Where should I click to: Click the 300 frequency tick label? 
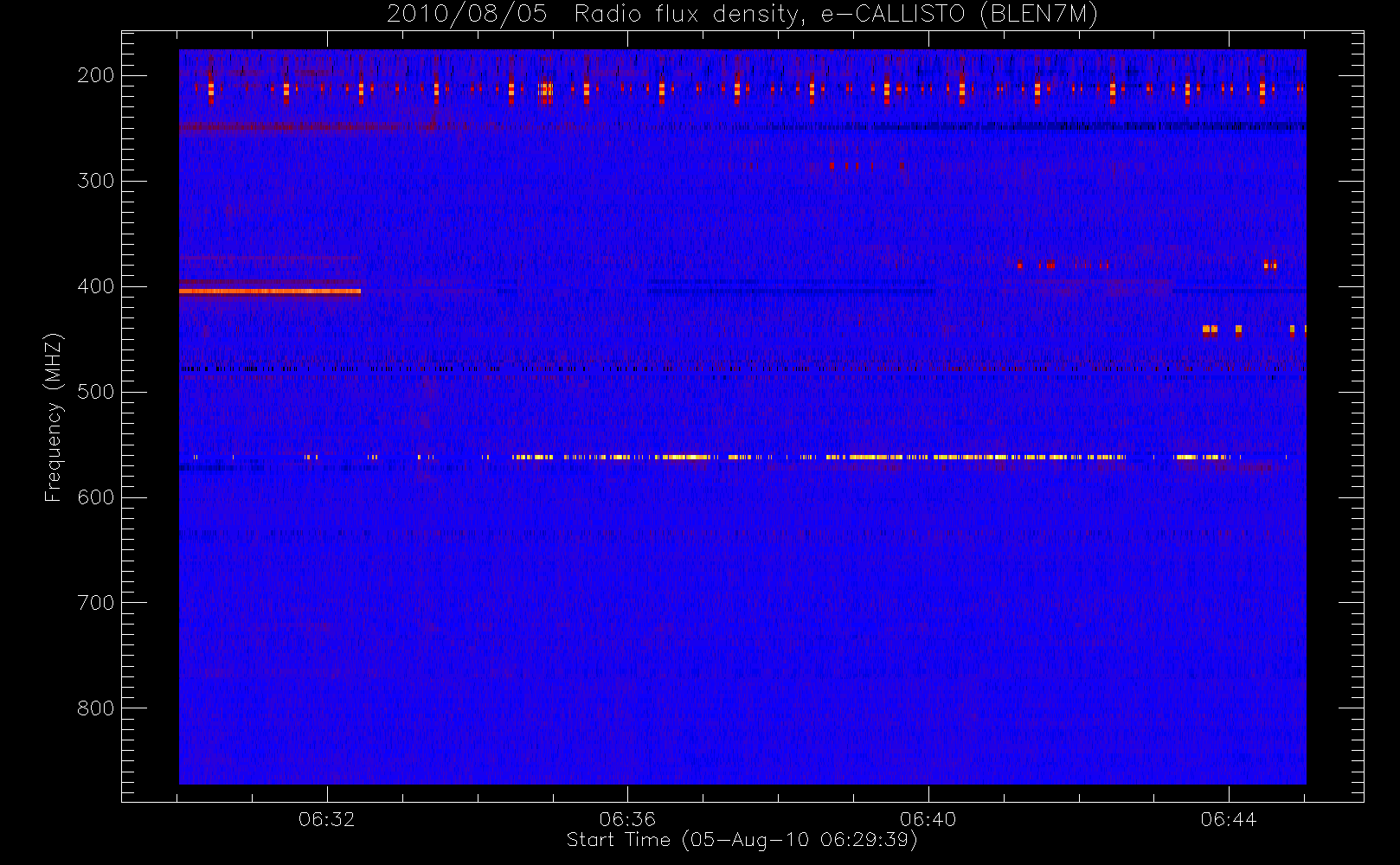click(96, 181)
